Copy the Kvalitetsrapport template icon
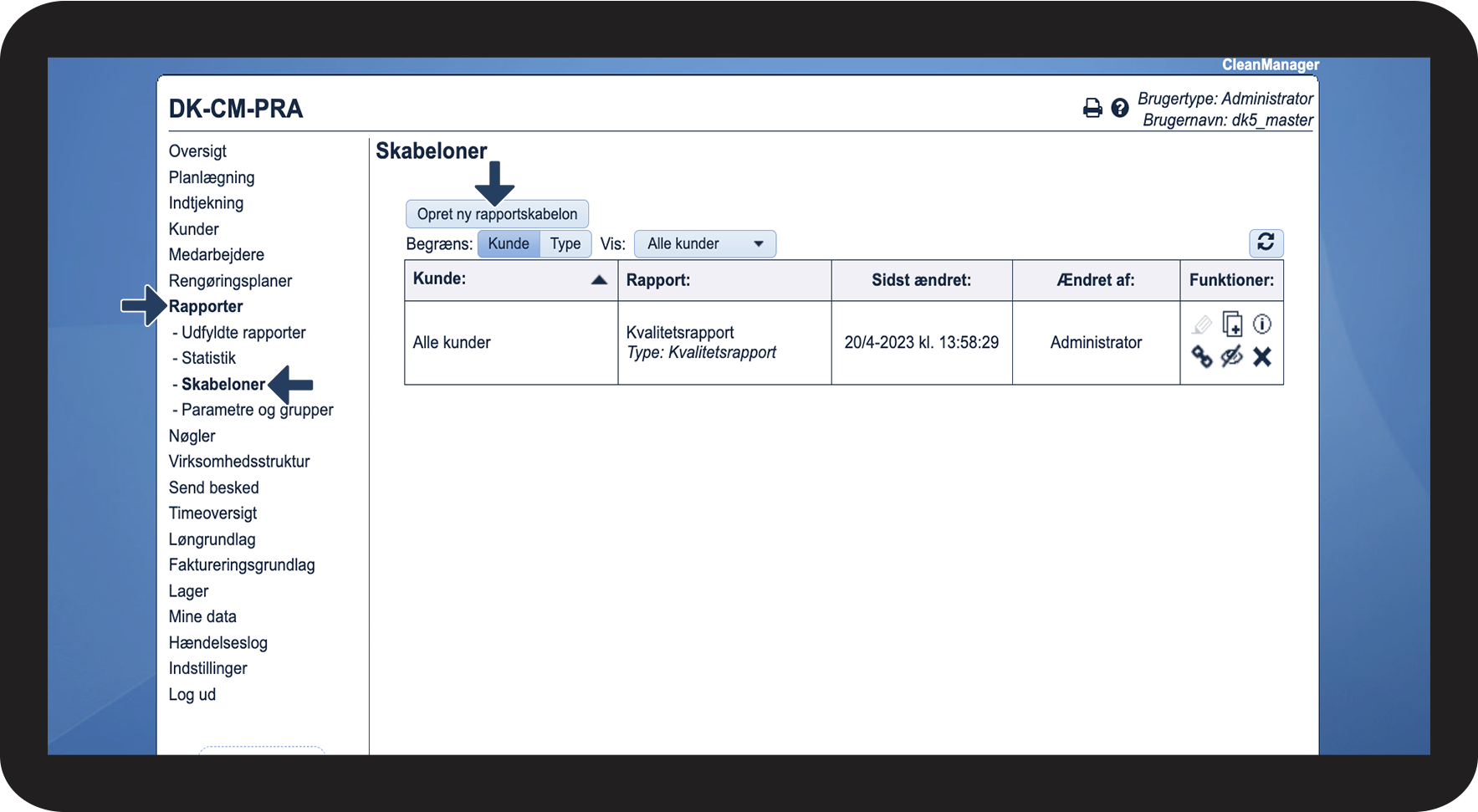Screen dimensions: 1478x812 click(x=1232, y=324)
